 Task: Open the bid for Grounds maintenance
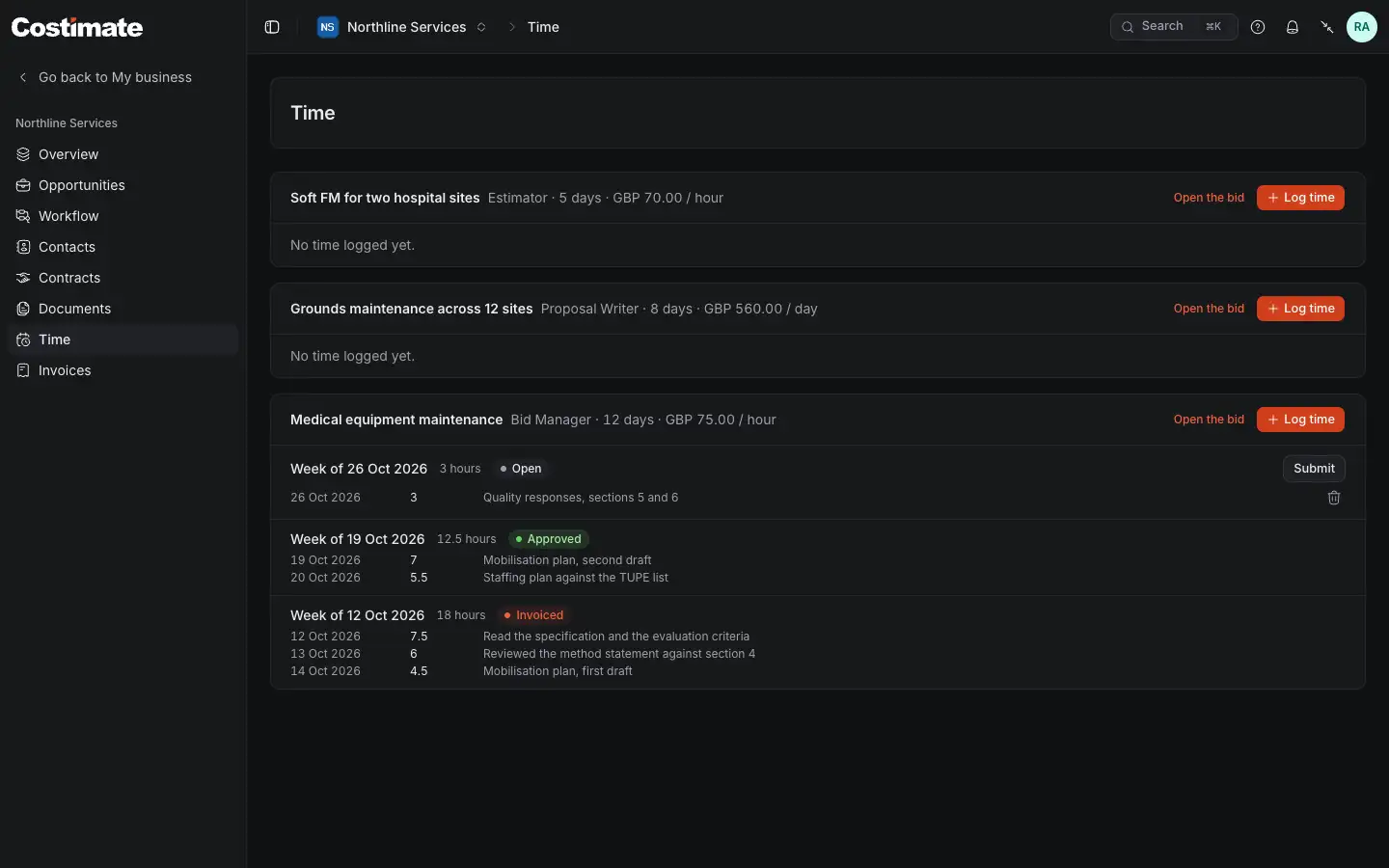pos(1209,309)
